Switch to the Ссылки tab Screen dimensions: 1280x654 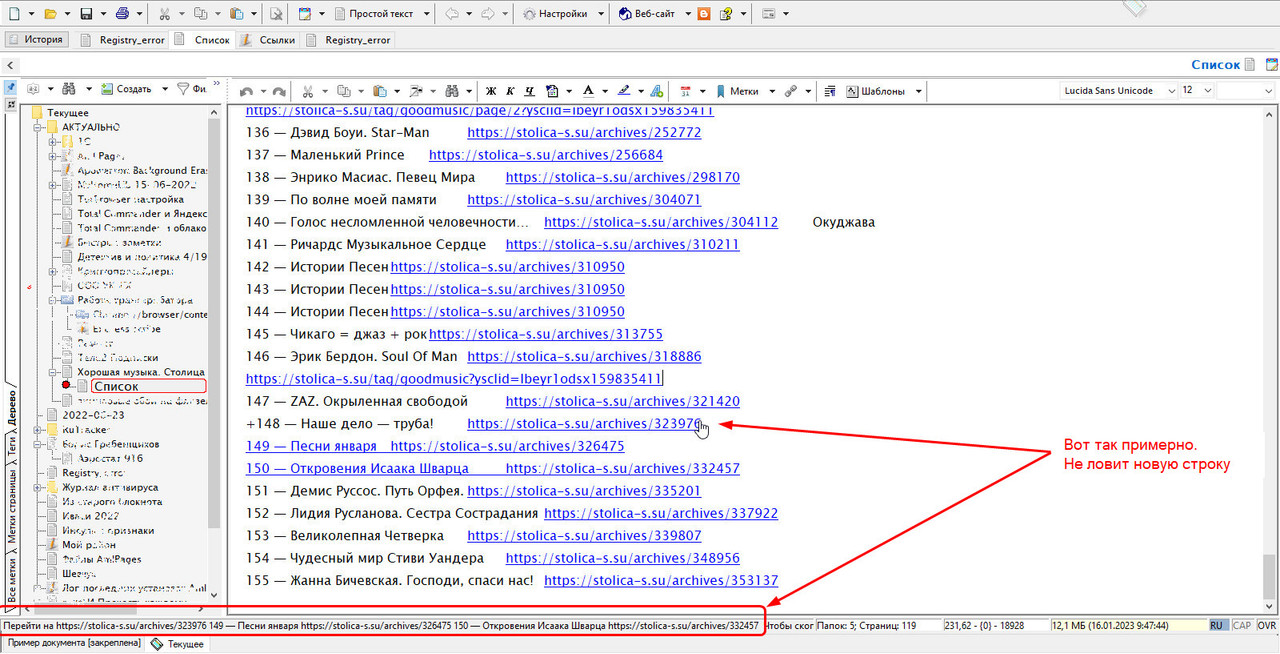(x=268, y=40)
